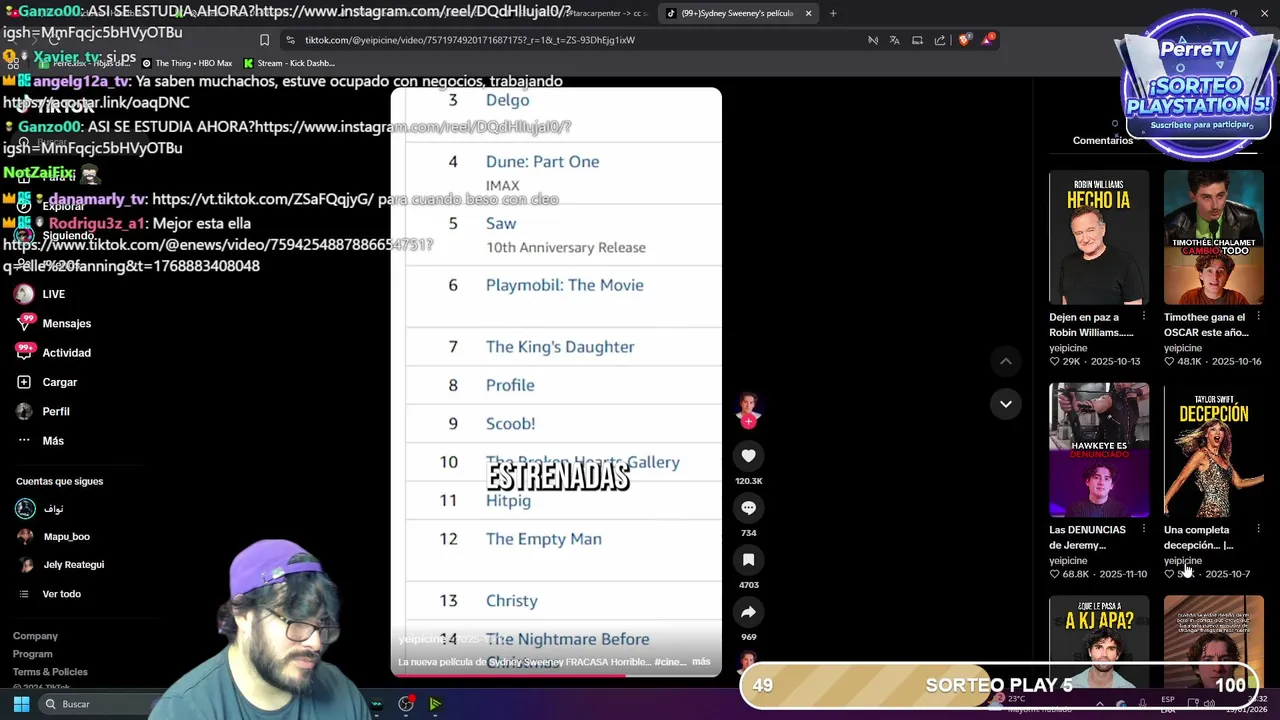Screen dimensions: 1280x720
Task: Share the video using the arrow icon
Action: (748, 612)
